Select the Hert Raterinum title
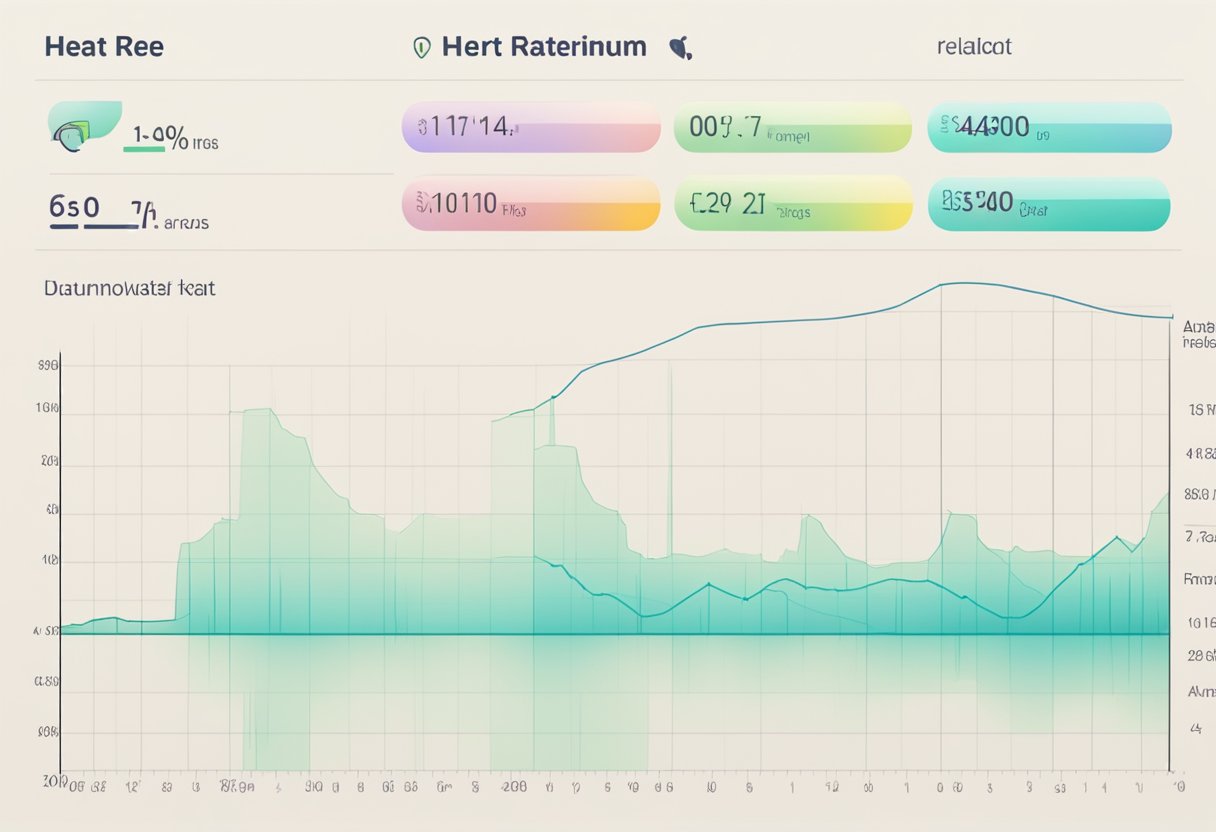 [x=544, y=47]
